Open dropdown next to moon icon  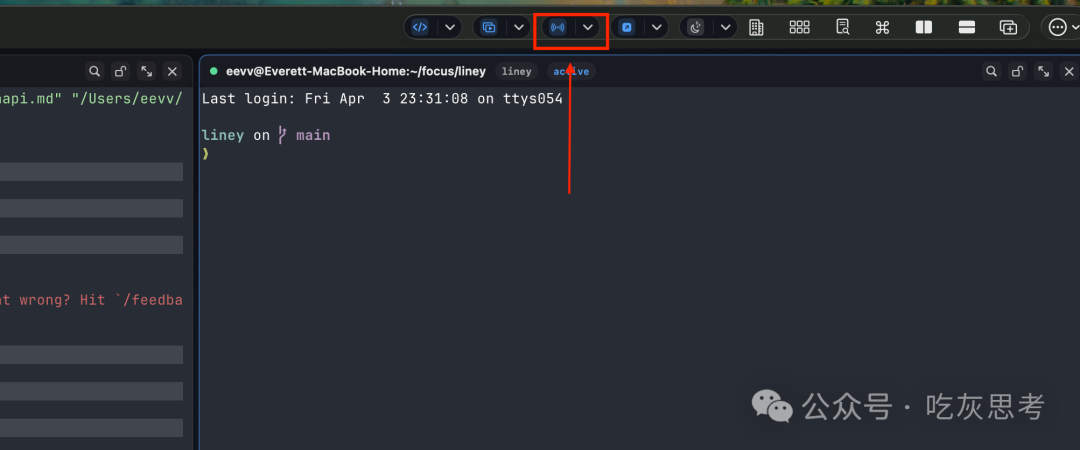pos(725,28)
